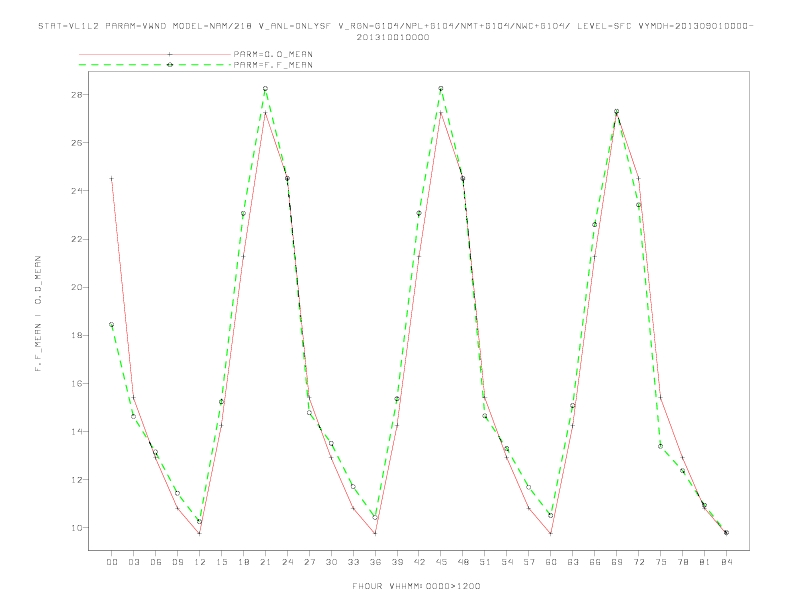Select green circle peak at hour 45
This screenshot has height=612, width=792.
click(441, 89)
